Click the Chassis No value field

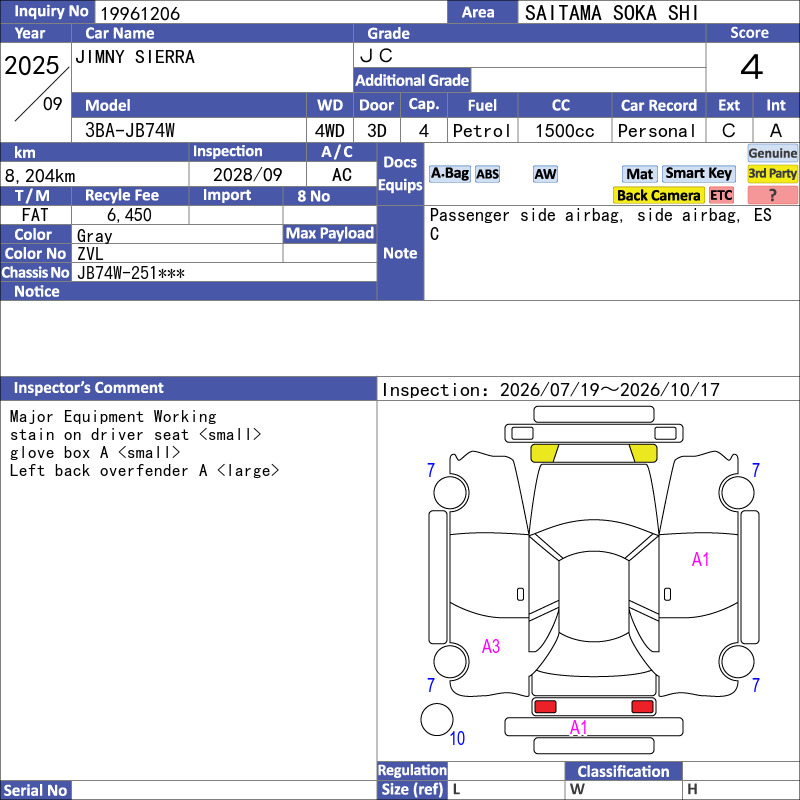coord(224,273)
